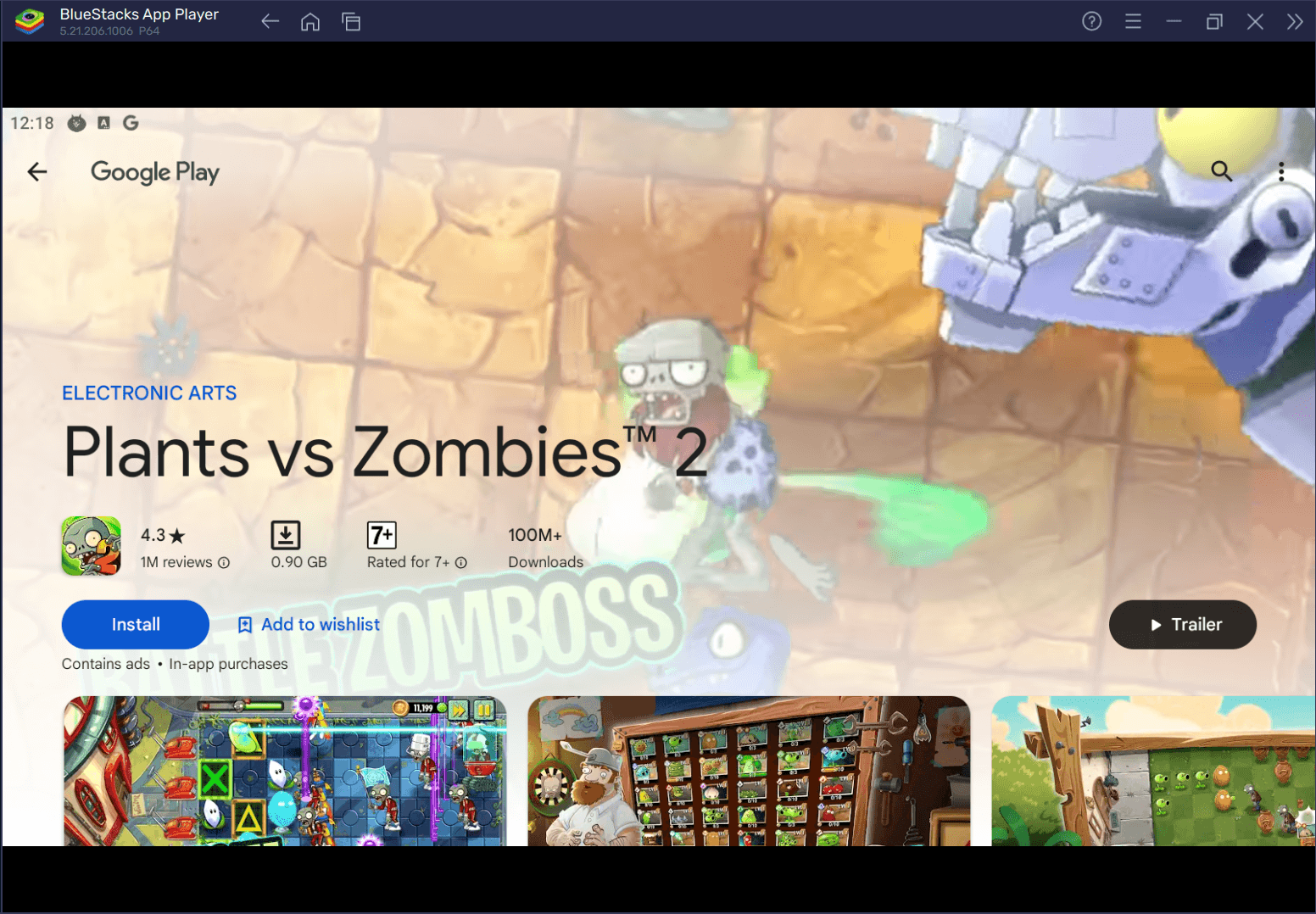Restore down the BlueStacks window
Image resolution: width=1316 pixels, height=914 pixels.
[x=1214, y=21]
